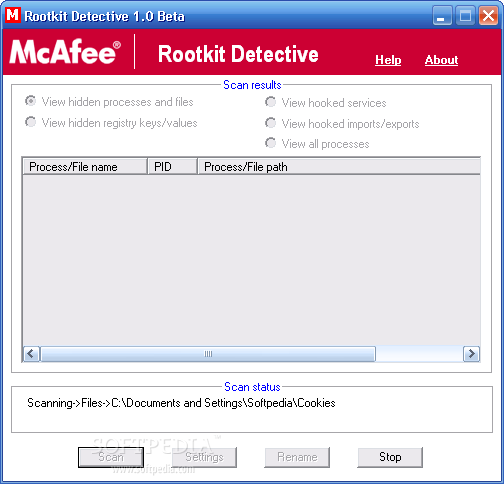Open the Settings button
The image size is (504, 484).
click(x=204, y=457)
